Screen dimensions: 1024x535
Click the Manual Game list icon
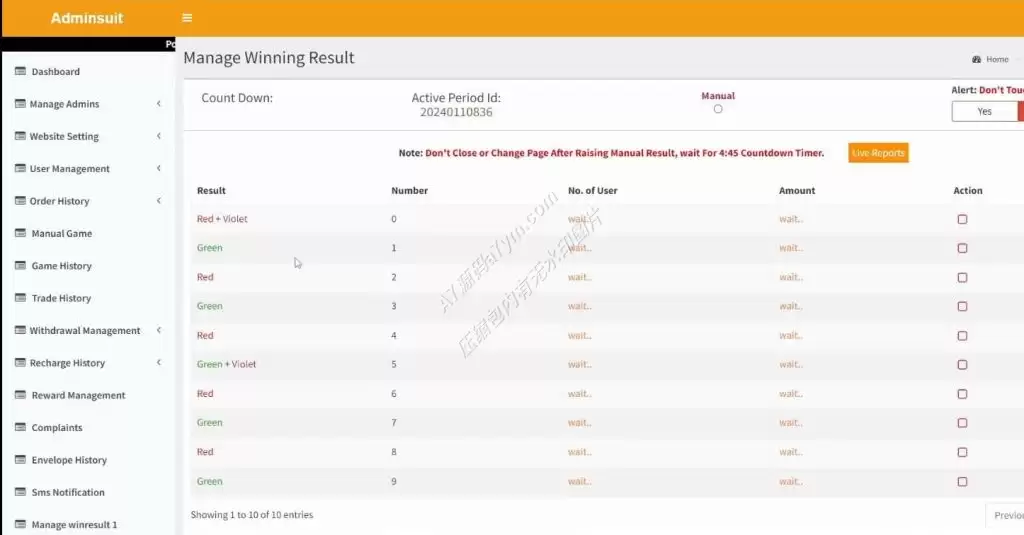coord(20,233)
